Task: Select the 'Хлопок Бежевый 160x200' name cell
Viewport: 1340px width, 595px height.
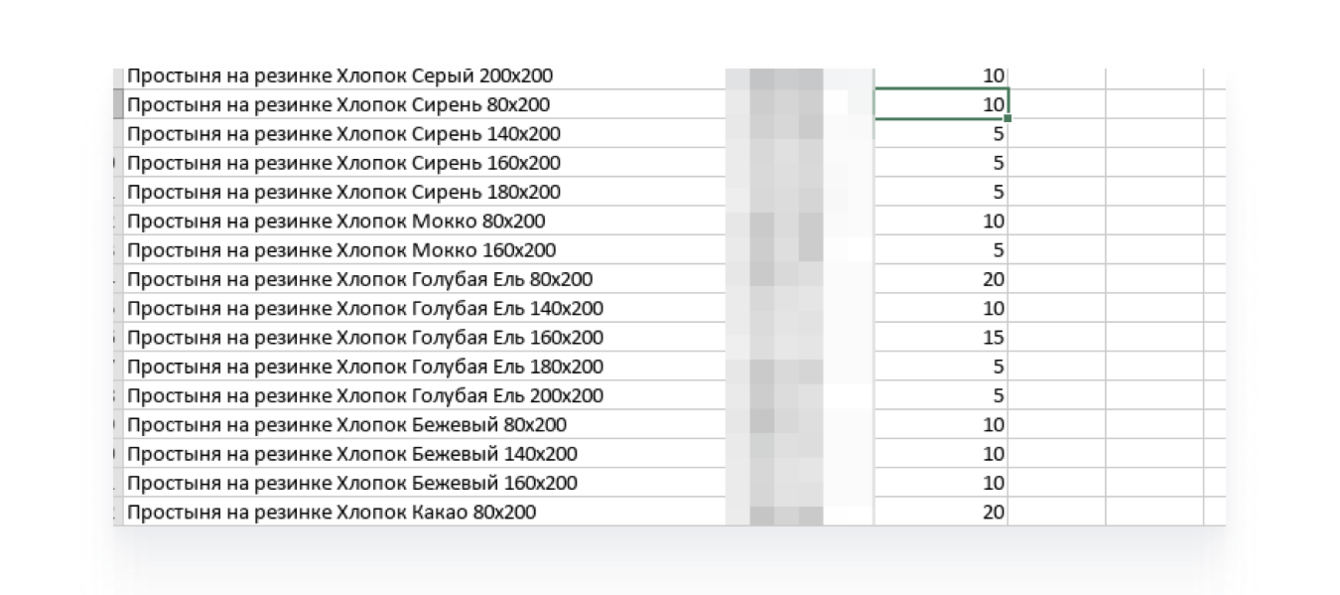Action: point(352,483)
